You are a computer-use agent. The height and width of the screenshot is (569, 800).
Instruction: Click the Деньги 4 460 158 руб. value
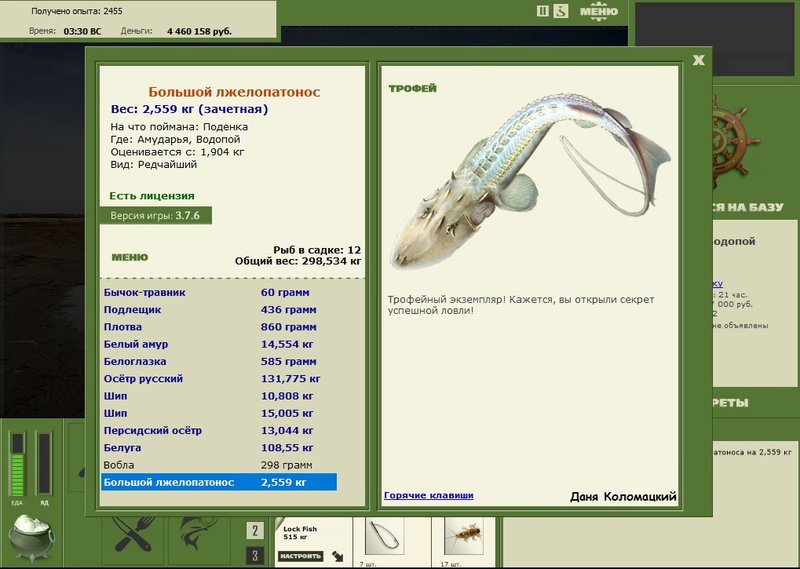tap(199, 31)
